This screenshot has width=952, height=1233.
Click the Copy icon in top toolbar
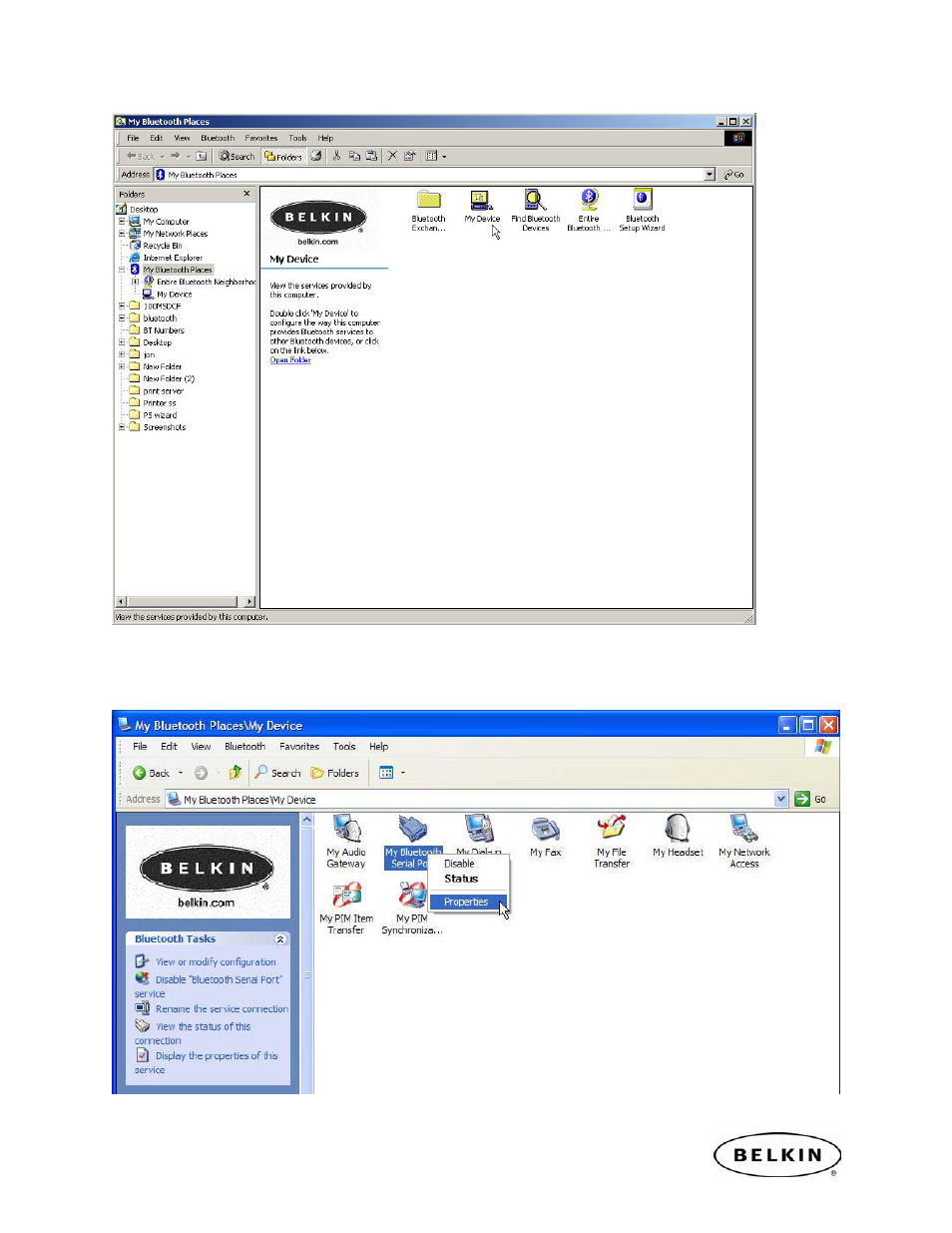click(354, 156)
